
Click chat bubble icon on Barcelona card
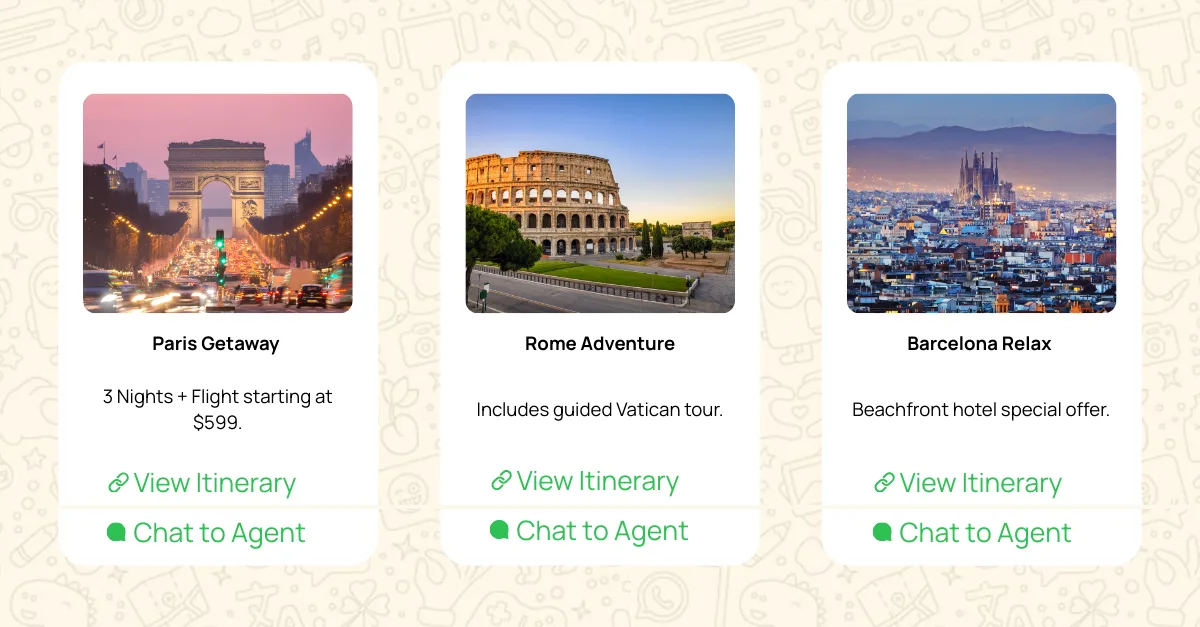click(882, 533)
